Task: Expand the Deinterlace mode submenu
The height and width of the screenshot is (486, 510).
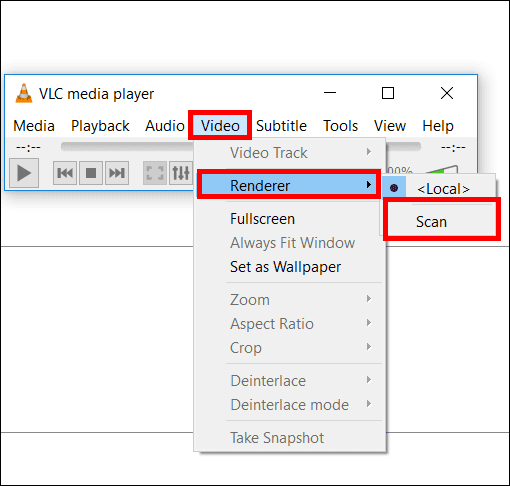Action: point(289,405)
